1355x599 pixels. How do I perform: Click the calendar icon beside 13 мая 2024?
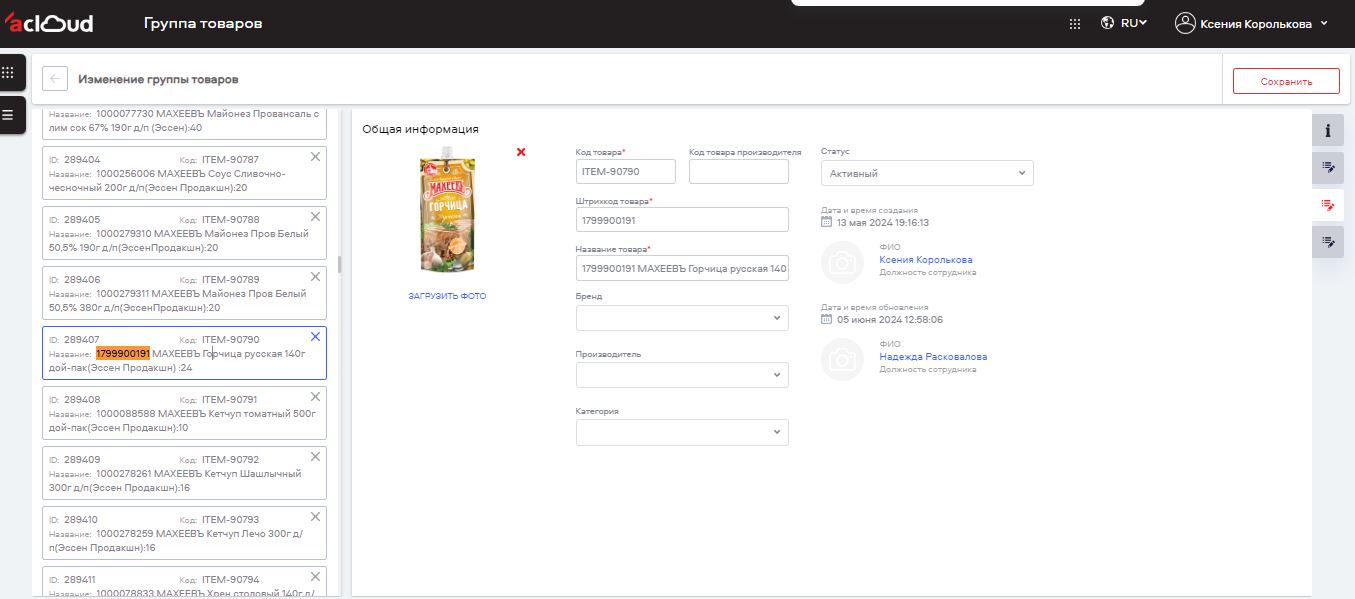coord(826,223)
